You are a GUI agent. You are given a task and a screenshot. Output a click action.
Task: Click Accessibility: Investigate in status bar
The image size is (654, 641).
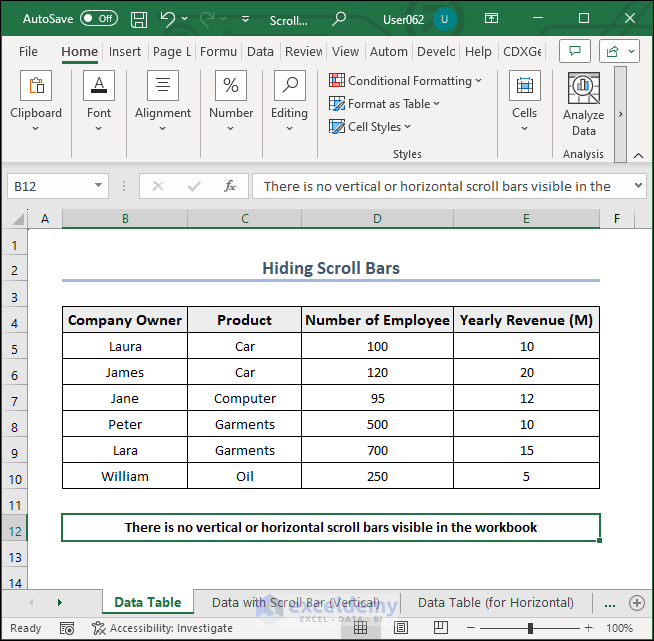[x=162, y=628]
